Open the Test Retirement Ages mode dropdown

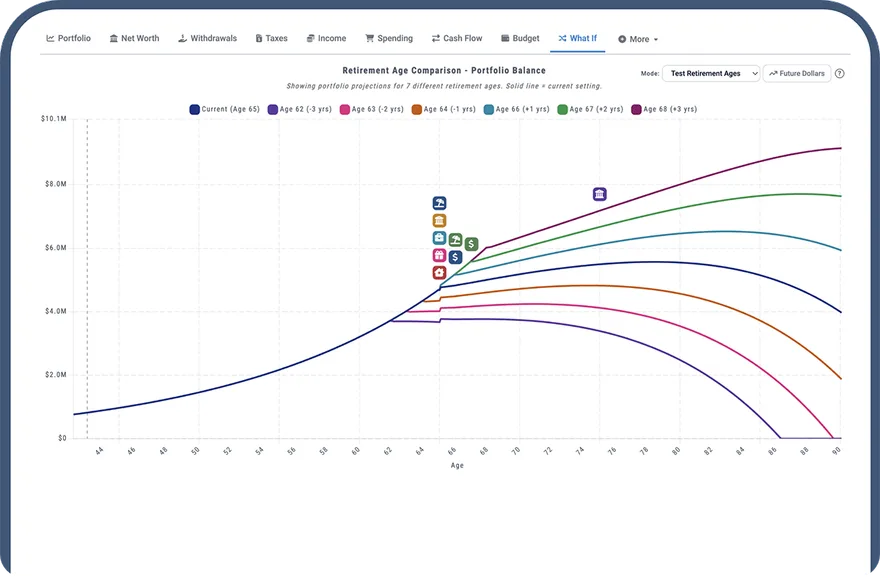[711, 74]
